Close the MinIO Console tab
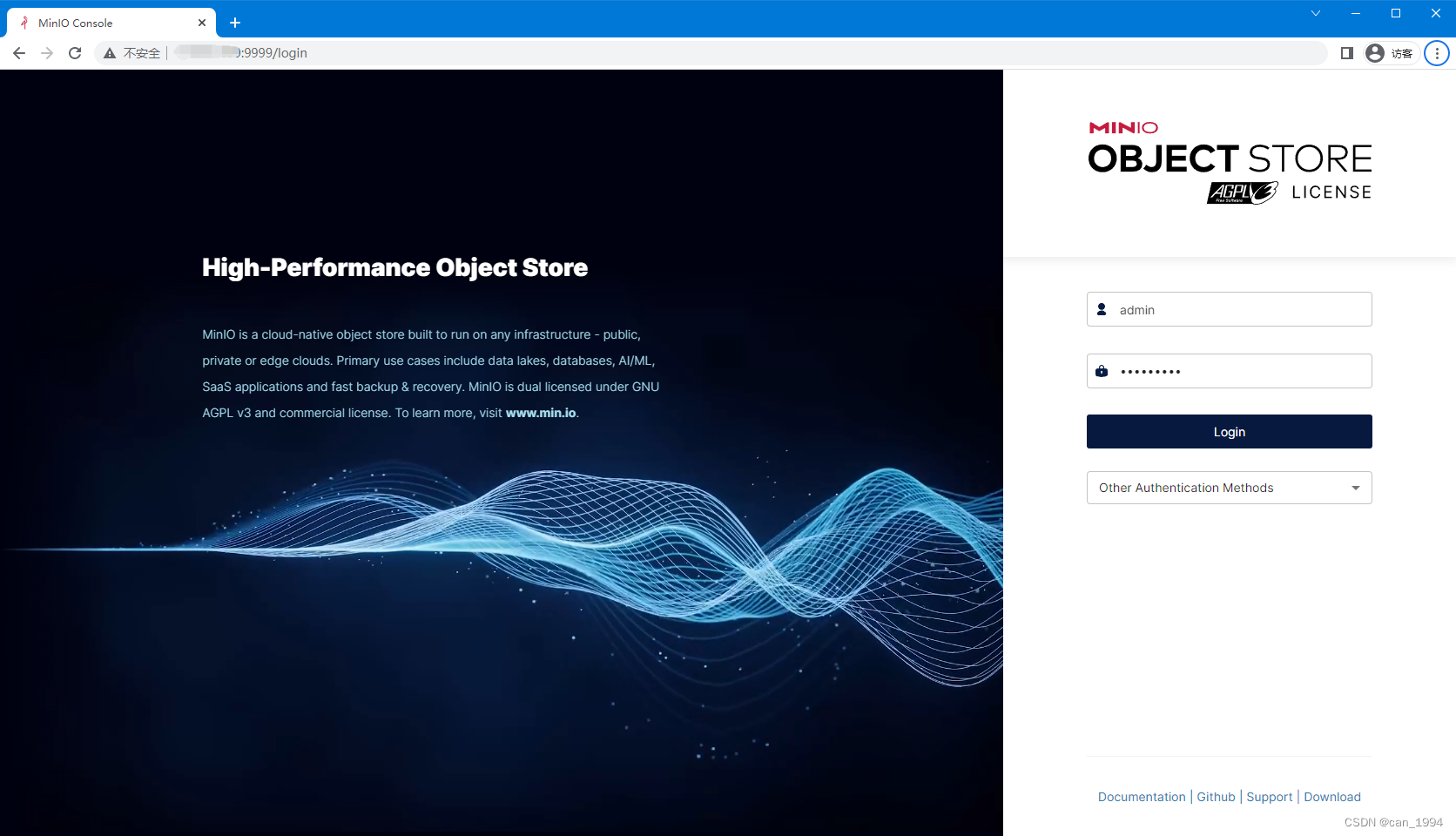The height and width of the screenshot is (836, 1456). pos(202,23)
